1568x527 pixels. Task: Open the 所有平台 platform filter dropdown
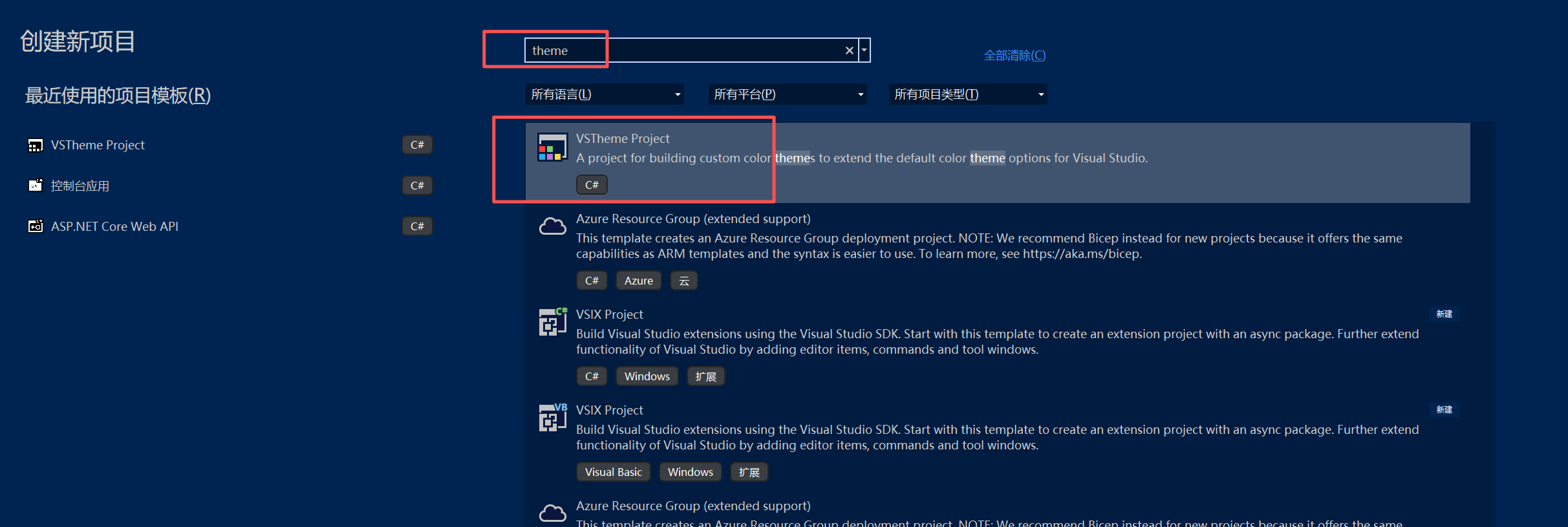[788, 94]
